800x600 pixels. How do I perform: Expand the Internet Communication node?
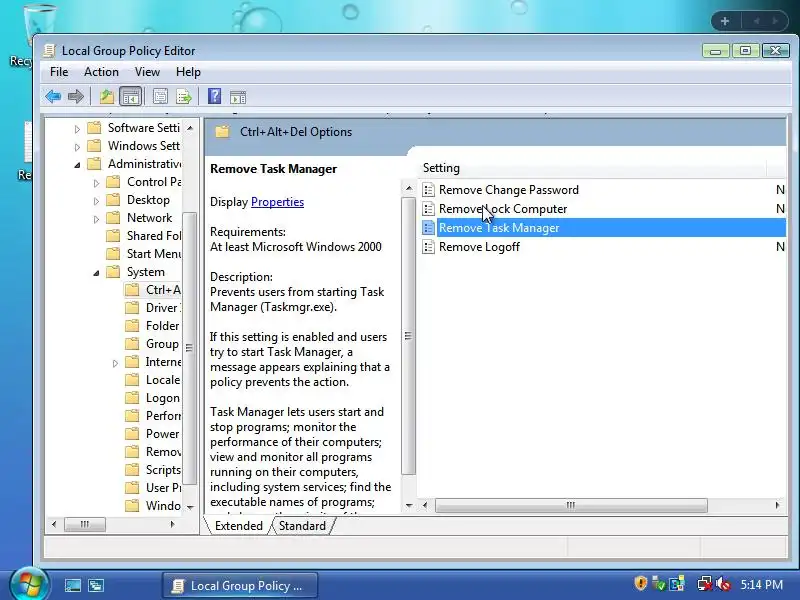tap(115, 363)
